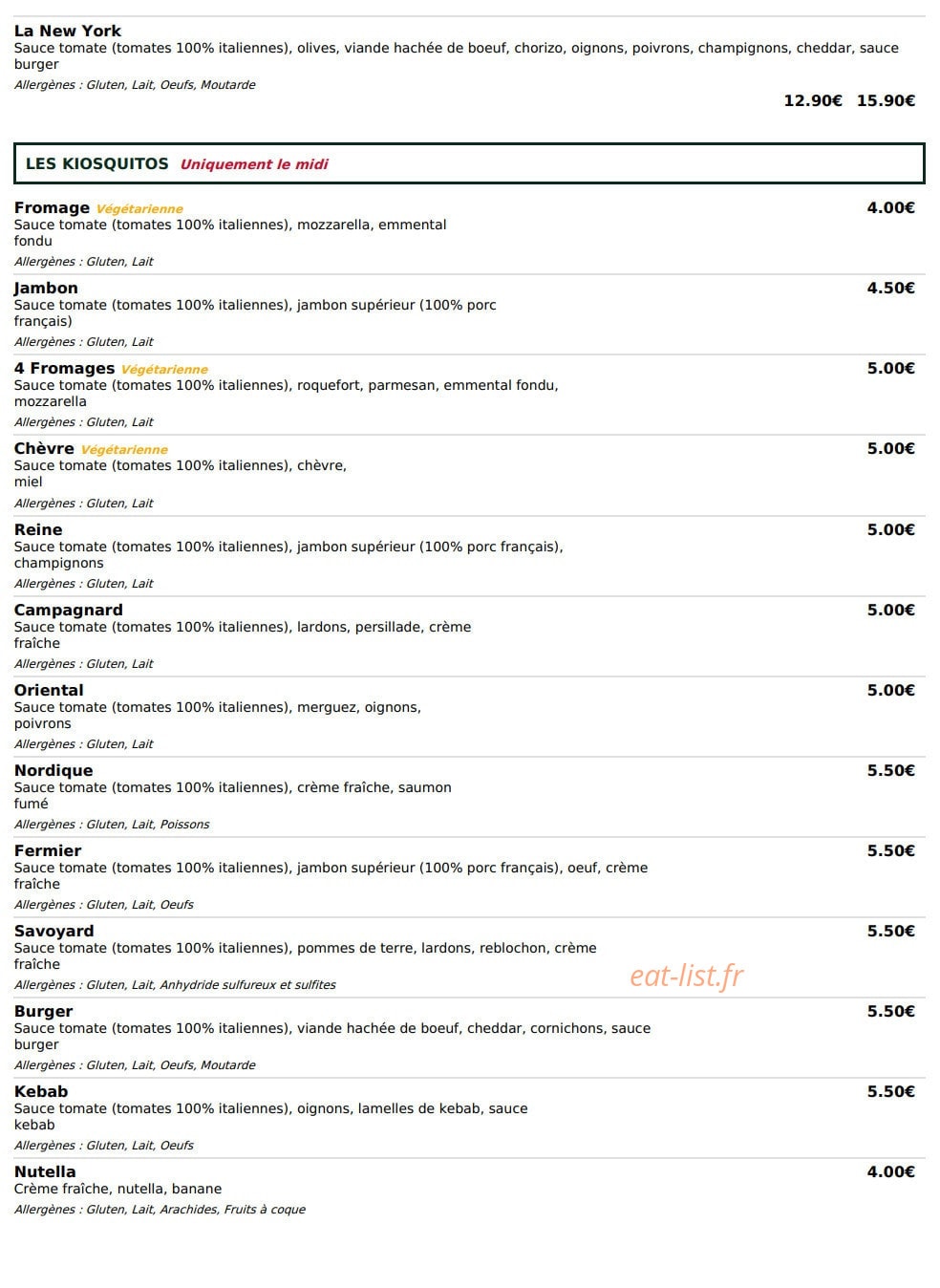Image resolution: width=940 pixels, height=1288 pixels.
Task: Select the 'Savoyard' item name
Action: pyautogui.click(x=53, y=931)
